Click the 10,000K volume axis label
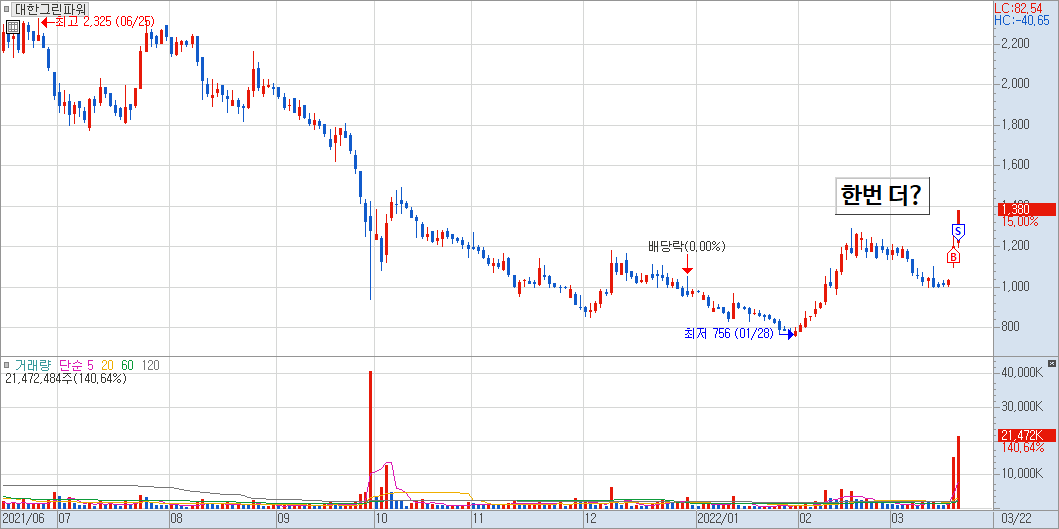This screenshot has height=529, width=1059. (x=1022, y=474)
